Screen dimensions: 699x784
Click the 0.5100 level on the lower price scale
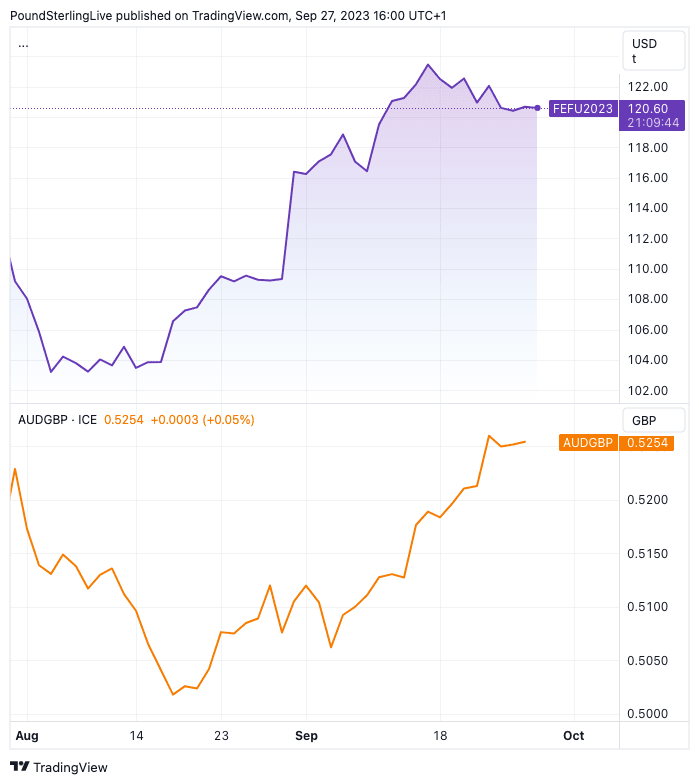[647, 606]
